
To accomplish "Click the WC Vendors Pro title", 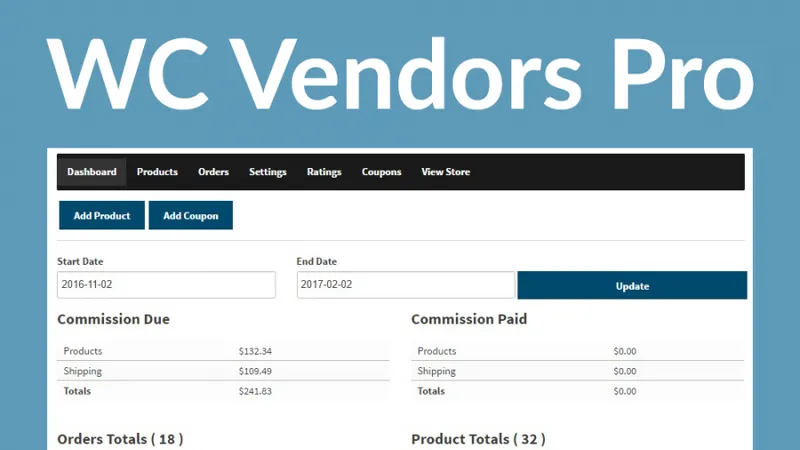I will coord(401,73).
